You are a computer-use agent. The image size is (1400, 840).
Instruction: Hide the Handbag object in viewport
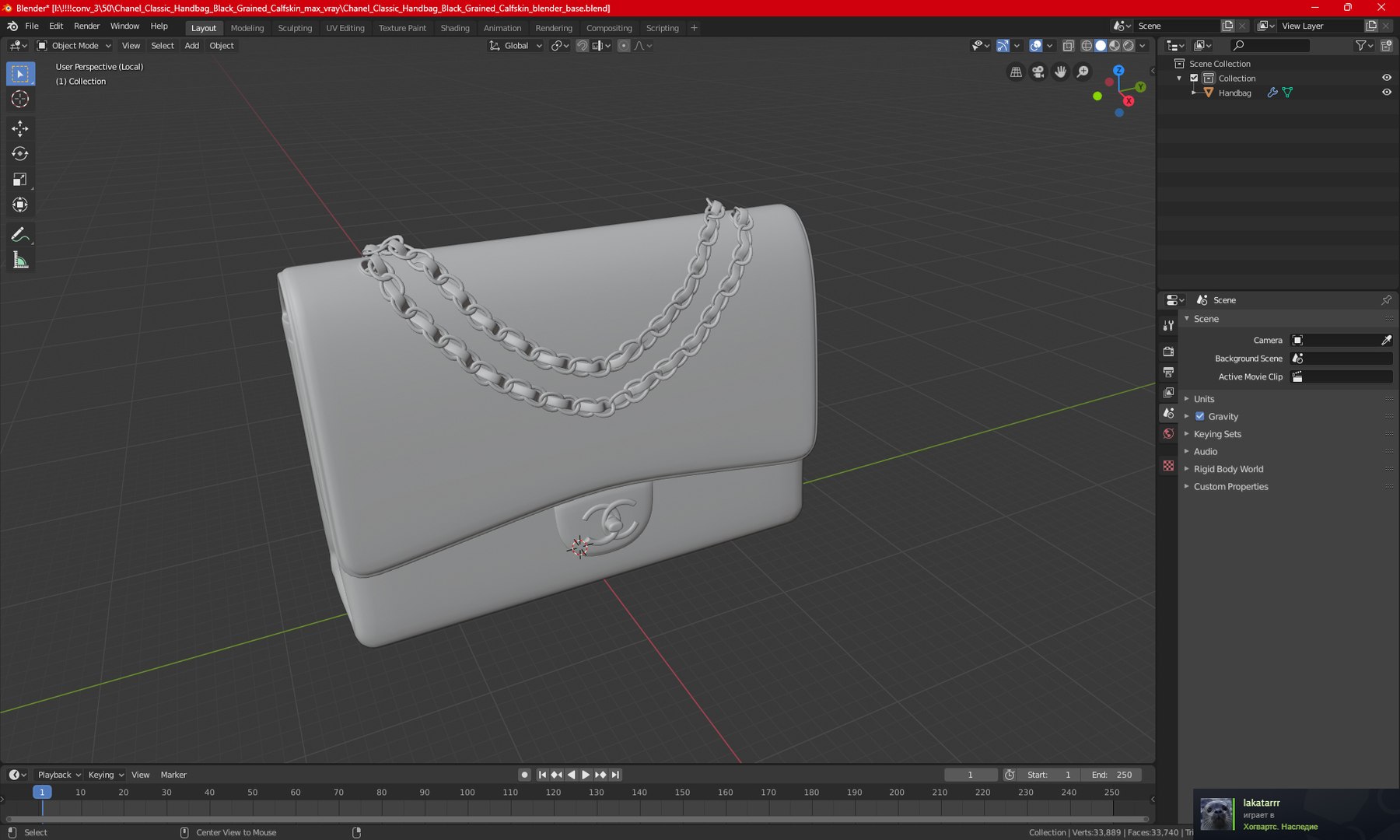(x=1386, y=92)
